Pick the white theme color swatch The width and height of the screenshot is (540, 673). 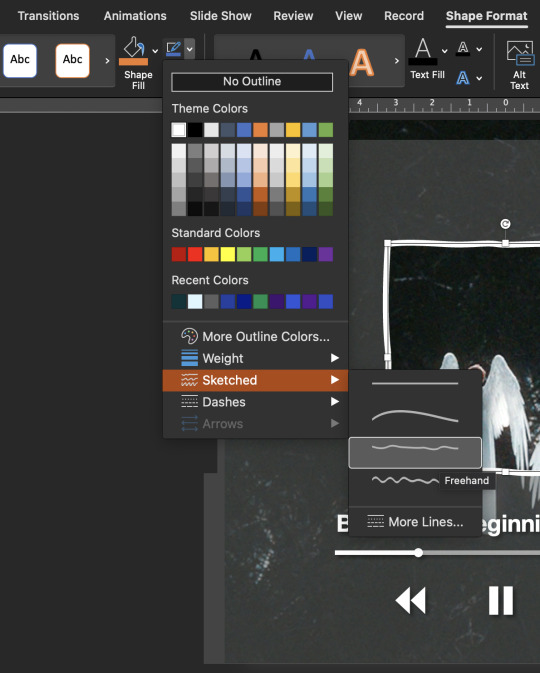pyautogui.click(x=179, y=130)
